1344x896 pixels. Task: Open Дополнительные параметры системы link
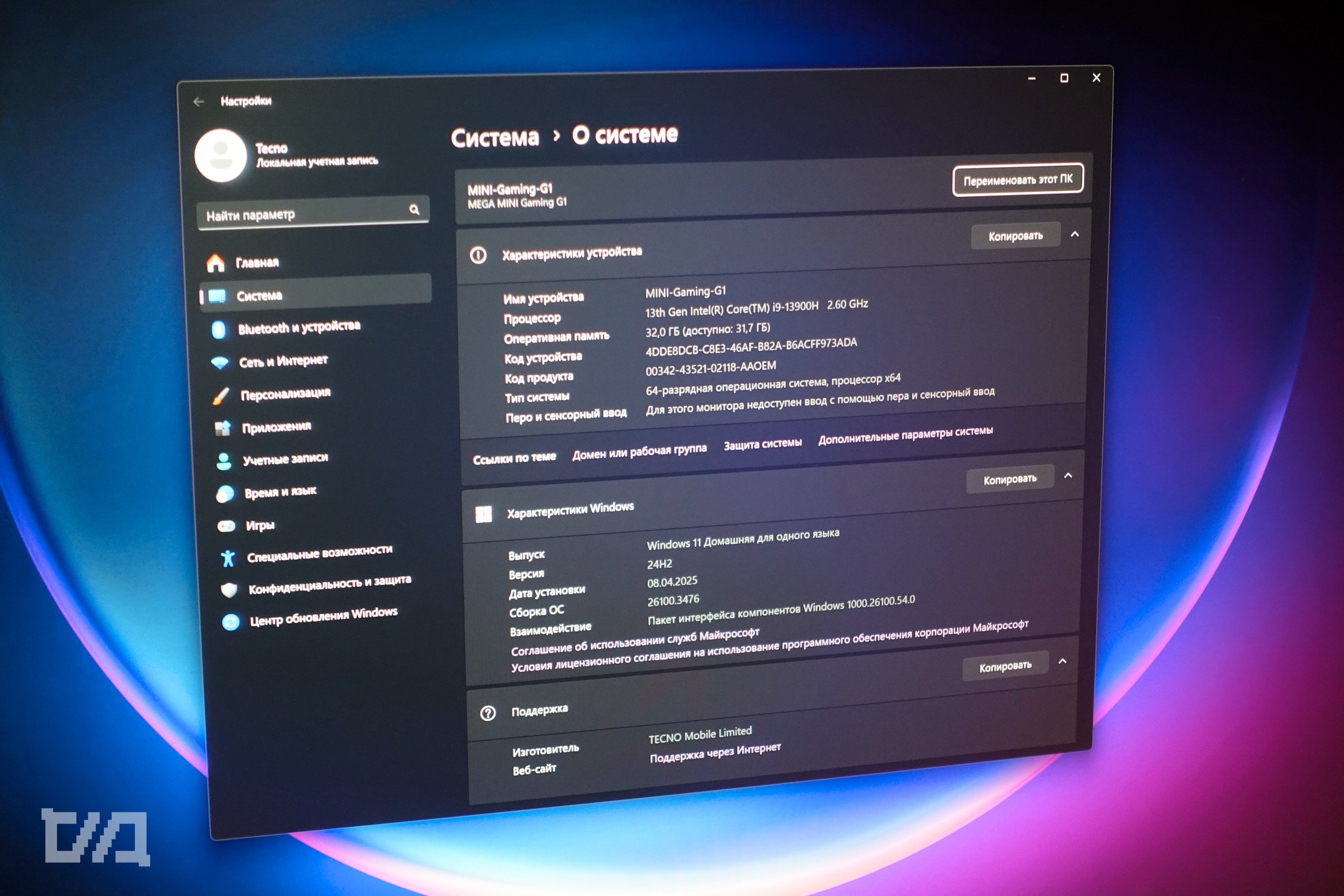click(x=905, y=436)
